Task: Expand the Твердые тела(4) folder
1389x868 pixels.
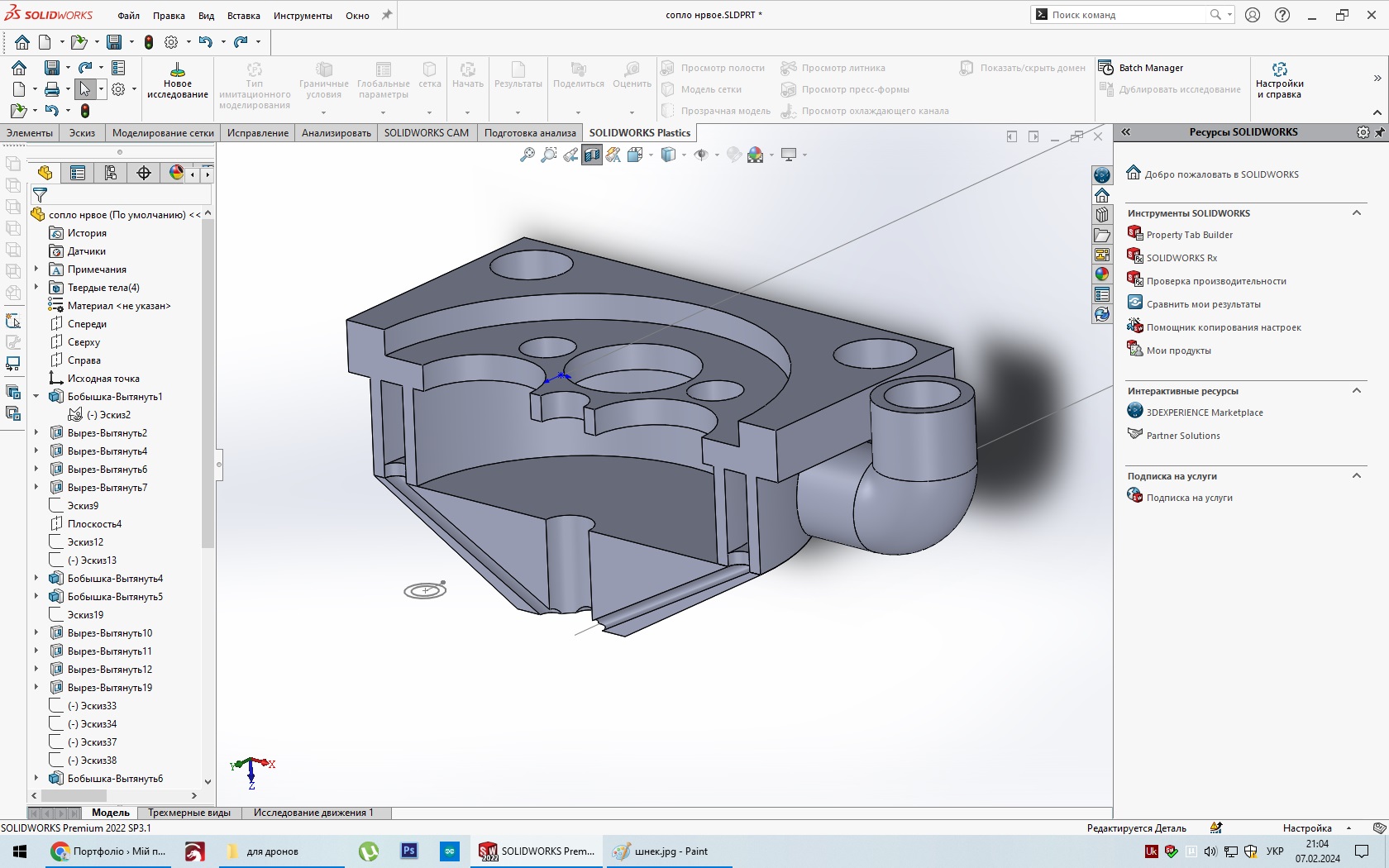Action: (36, 288)
